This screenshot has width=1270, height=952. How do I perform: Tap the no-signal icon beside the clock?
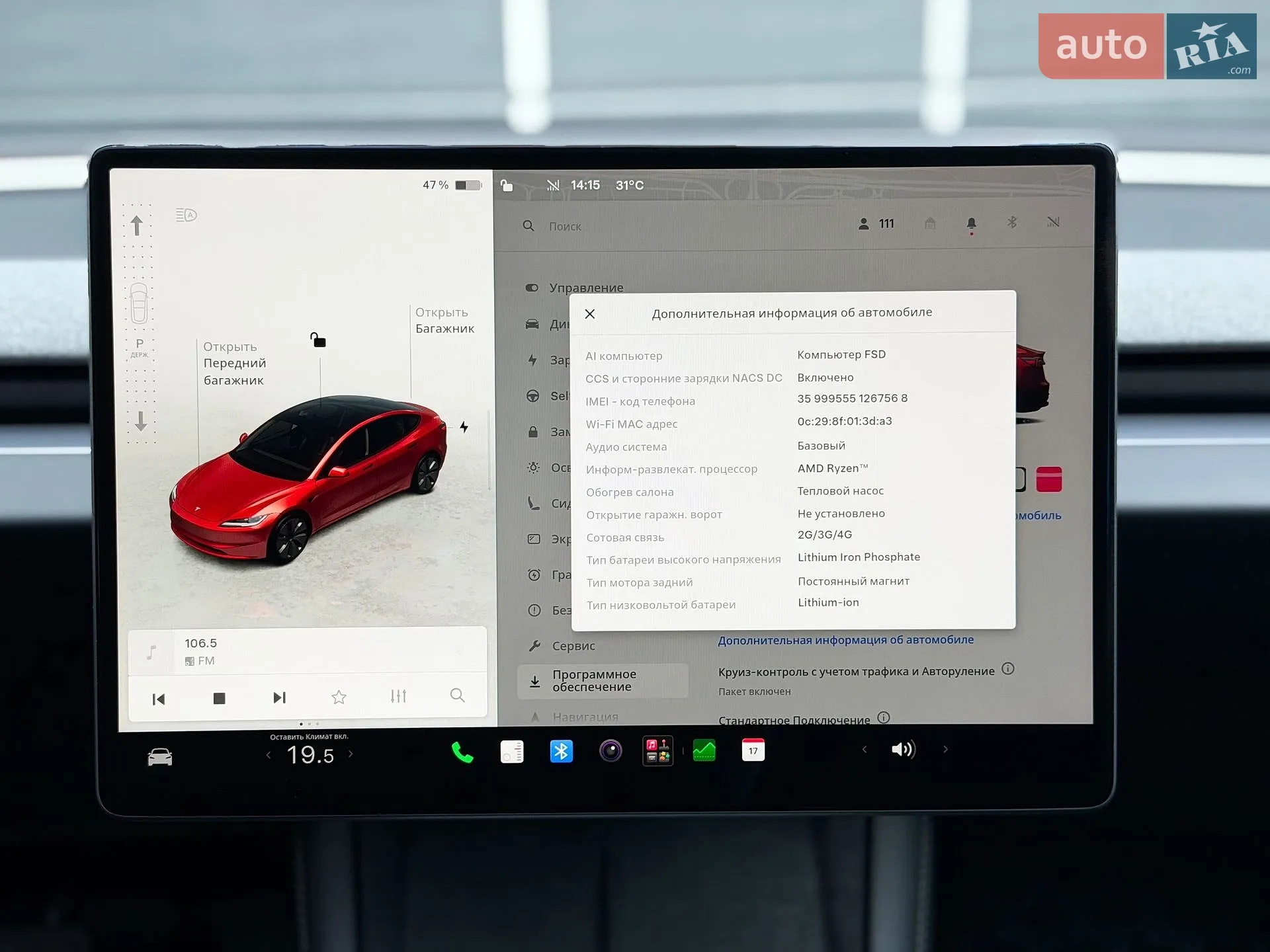click(x=553, y=185)
